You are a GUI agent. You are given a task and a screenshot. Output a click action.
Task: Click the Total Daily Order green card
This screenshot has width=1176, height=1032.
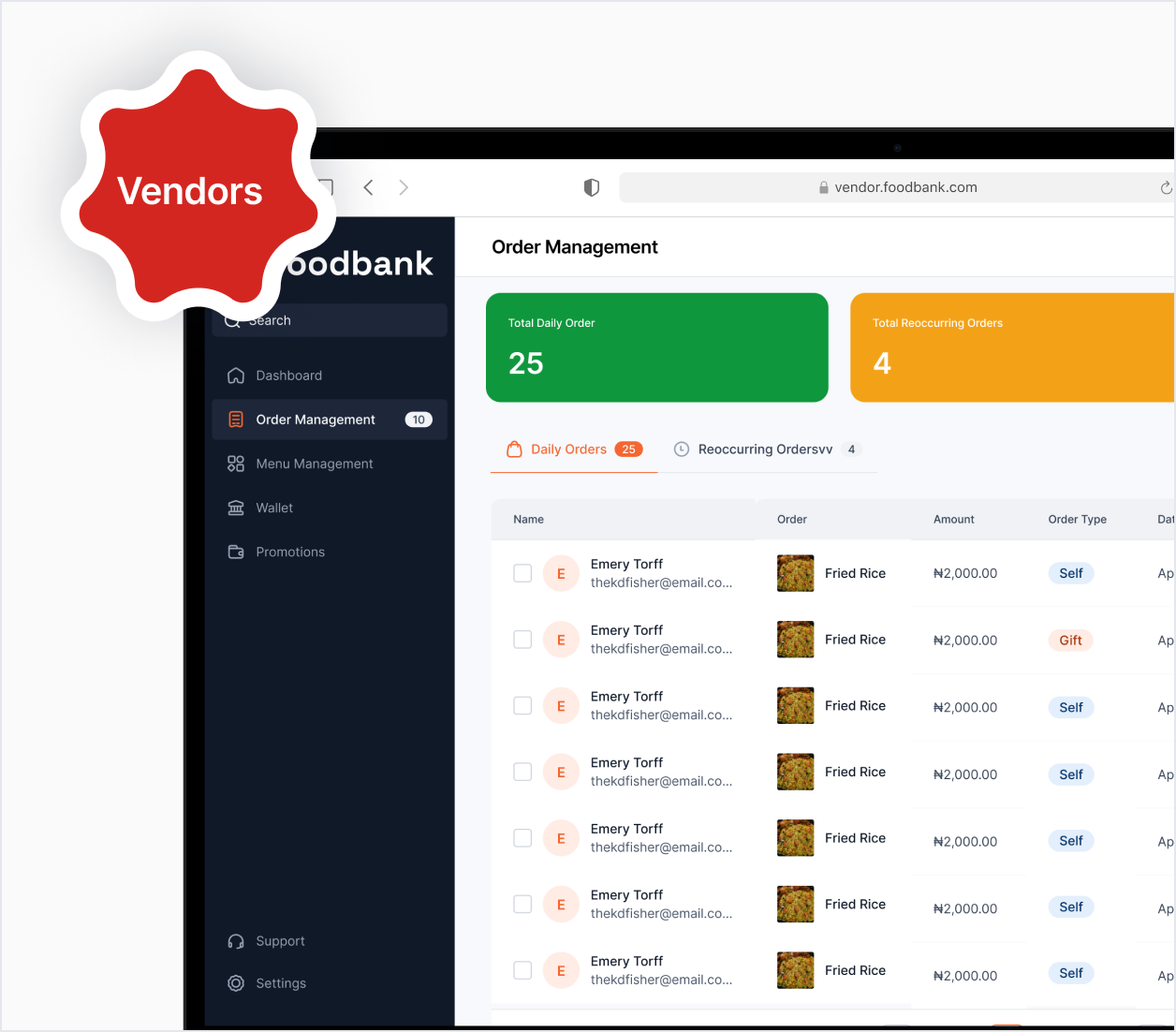pyautogui.click(x=656, y=347)
